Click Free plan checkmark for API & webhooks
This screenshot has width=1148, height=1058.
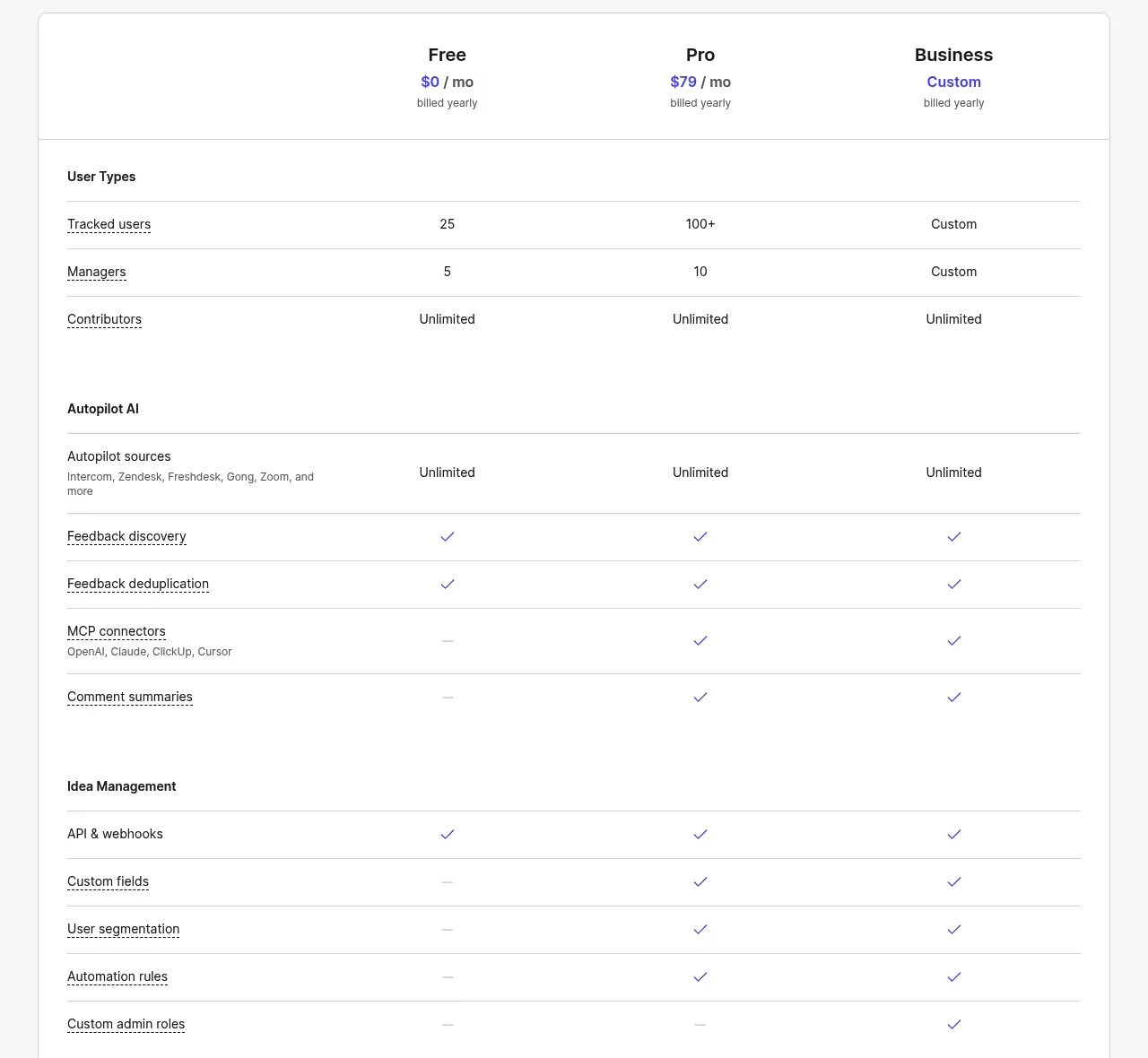pos(448,834)
